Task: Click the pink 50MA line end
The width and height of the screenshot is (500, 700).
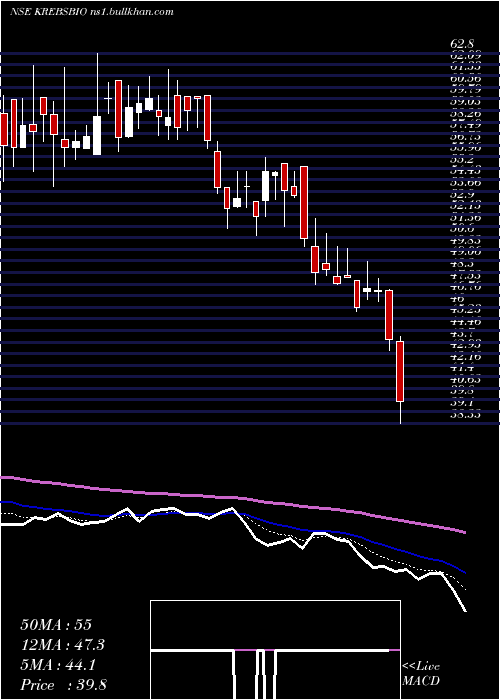Action: (464, 532)
